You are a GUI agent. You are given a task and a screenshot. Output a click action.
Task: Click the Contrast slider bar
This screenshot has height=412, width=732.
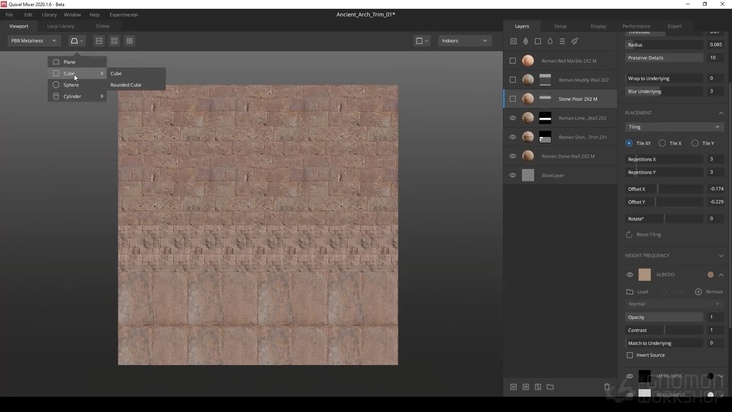664,330
